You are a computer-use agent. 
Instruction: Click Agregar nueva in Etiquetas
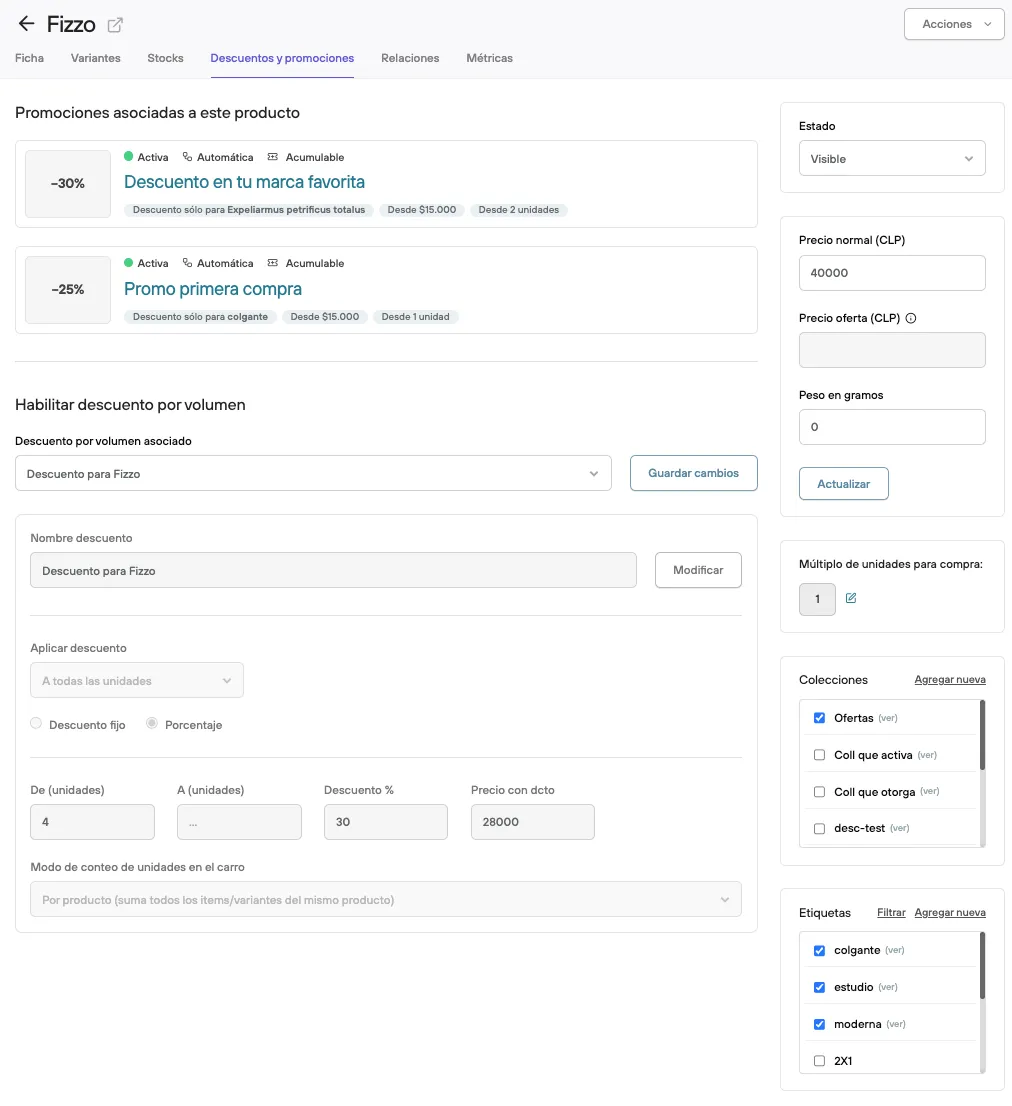pyautogui.click(x=950, y=912)
